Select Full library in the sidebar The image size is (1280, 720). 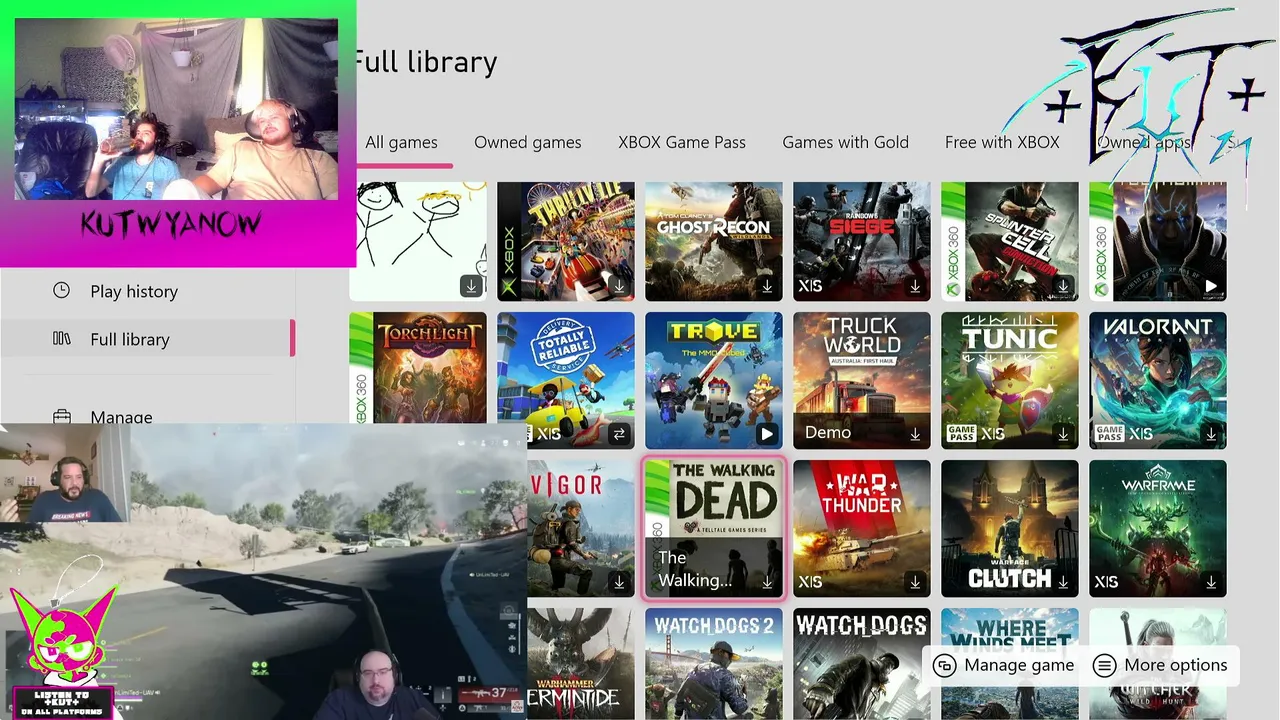click(x=148, y=339)
